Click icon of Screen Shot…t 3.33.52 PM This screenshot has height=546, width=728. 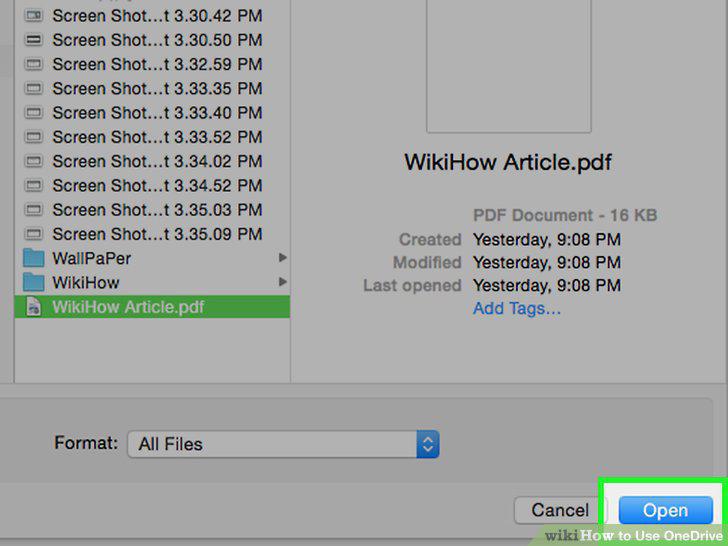[33, 136]
